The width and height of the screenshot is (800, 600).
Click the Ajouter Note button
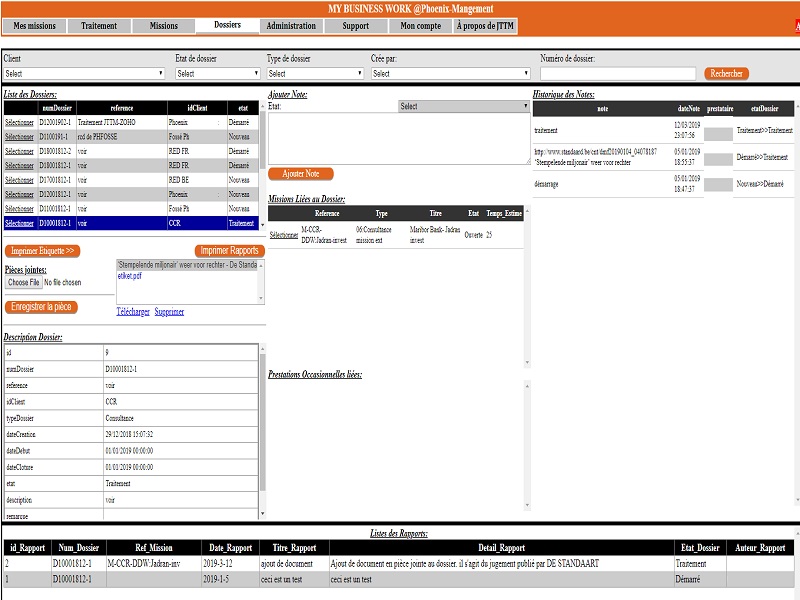pyautogui.click(x=301, y=174)
